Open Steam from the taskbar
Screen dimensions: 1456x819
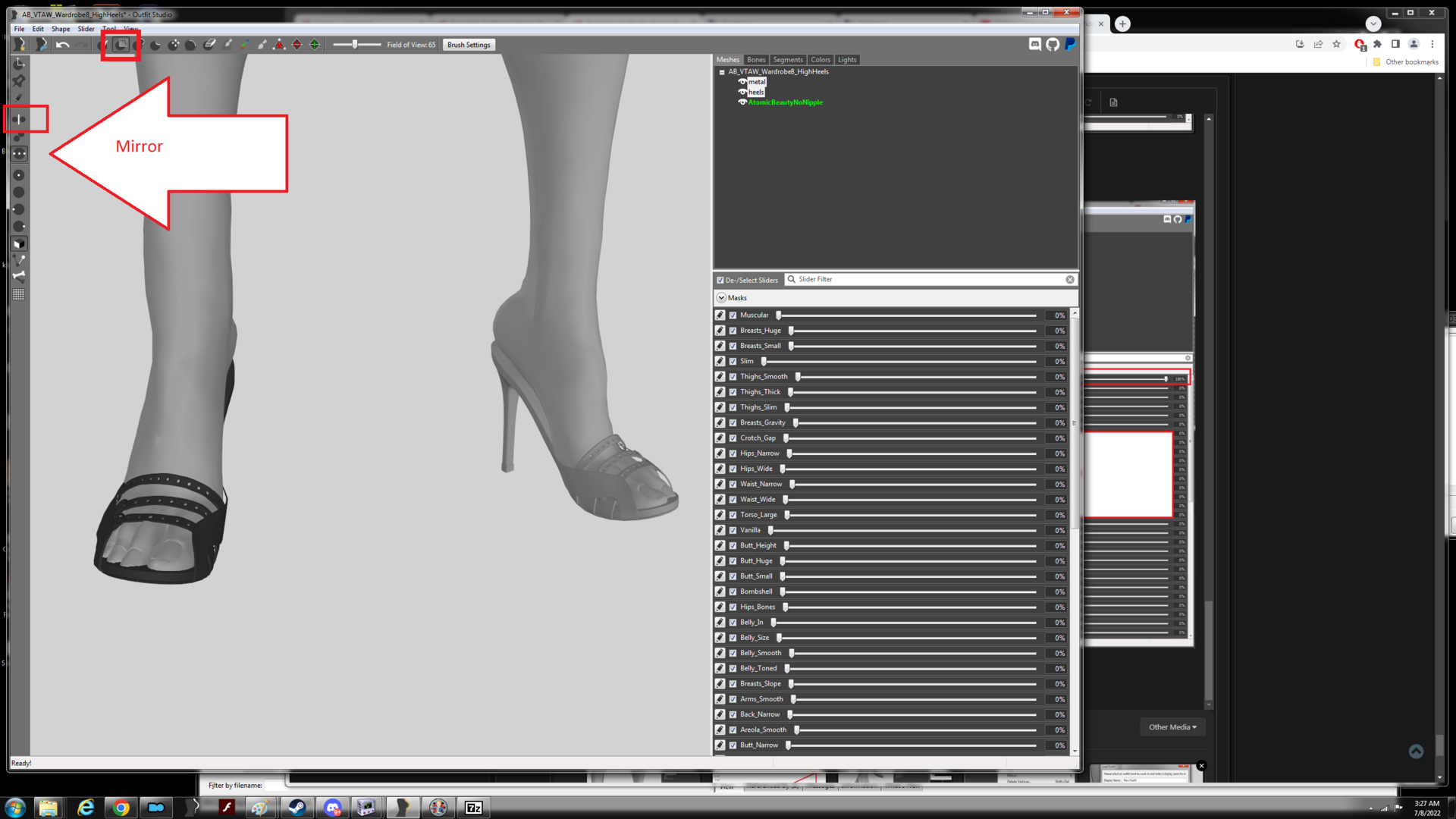[x=297, y=808]
